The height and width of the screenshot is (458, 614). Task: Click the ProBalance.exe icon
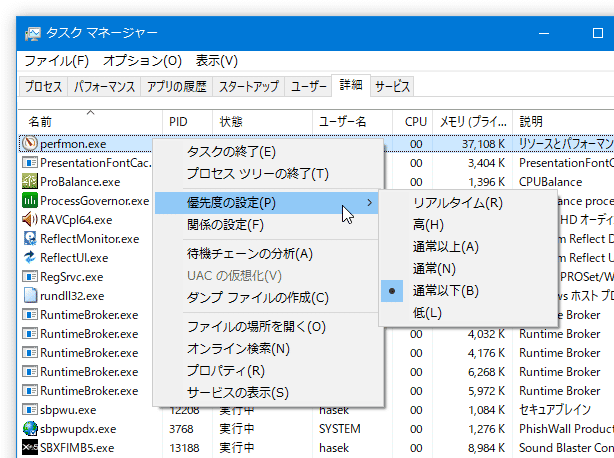30,182
